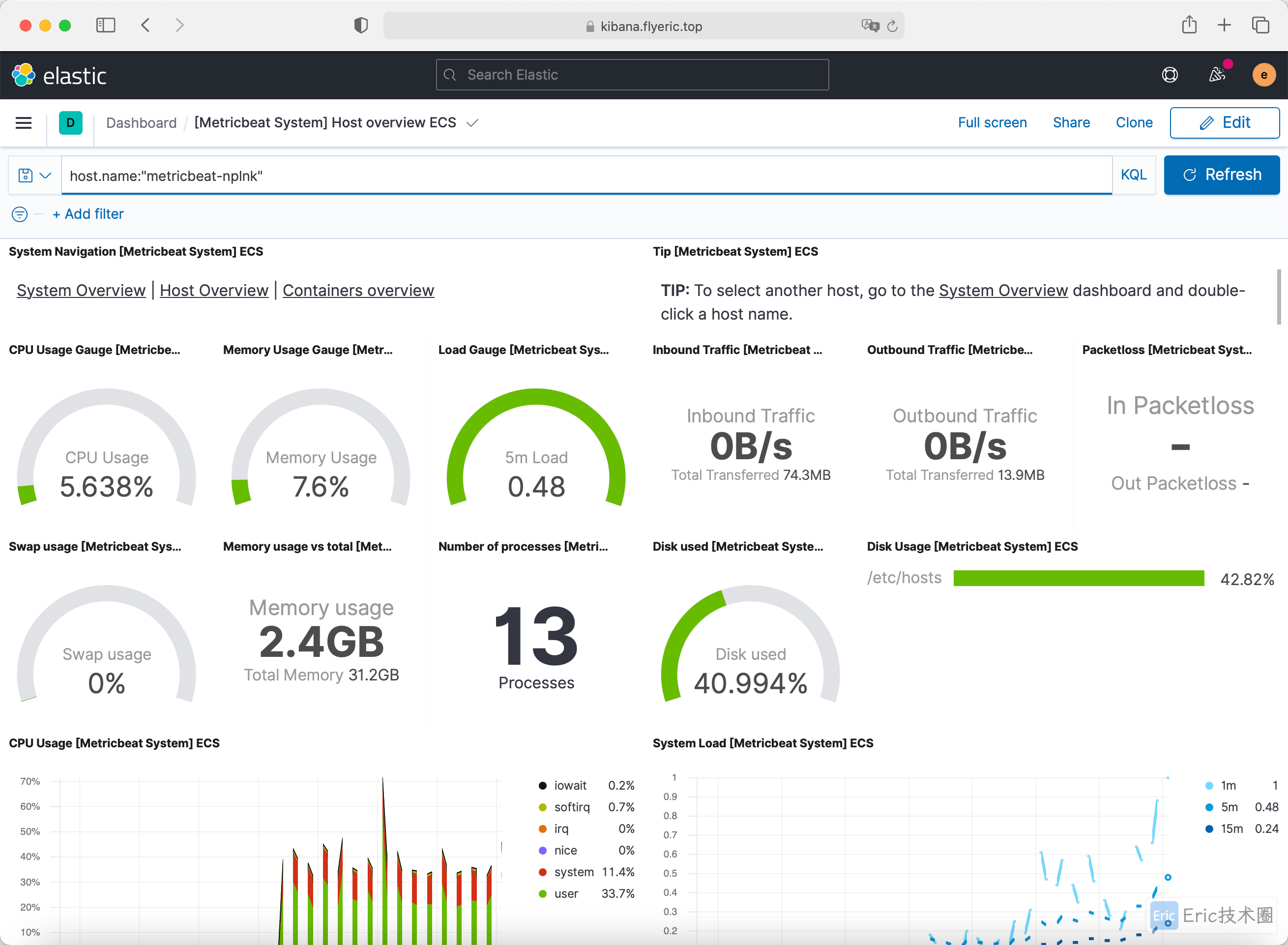Click the /etc/hosts disk usage bar
This screenshot has height=945, width=1288.
(1079, 578)
